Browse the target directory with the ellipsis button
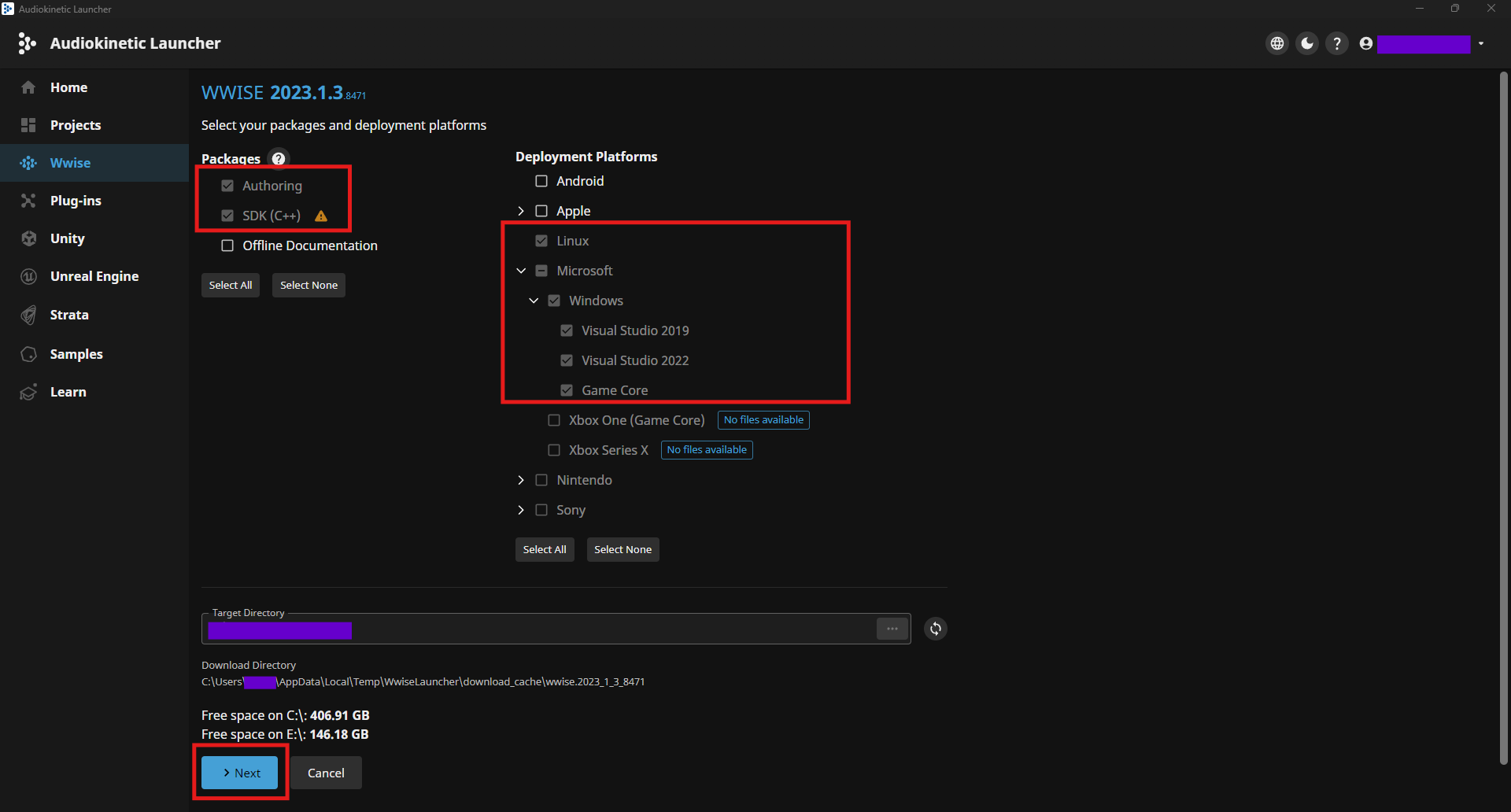 coord(892,629)
